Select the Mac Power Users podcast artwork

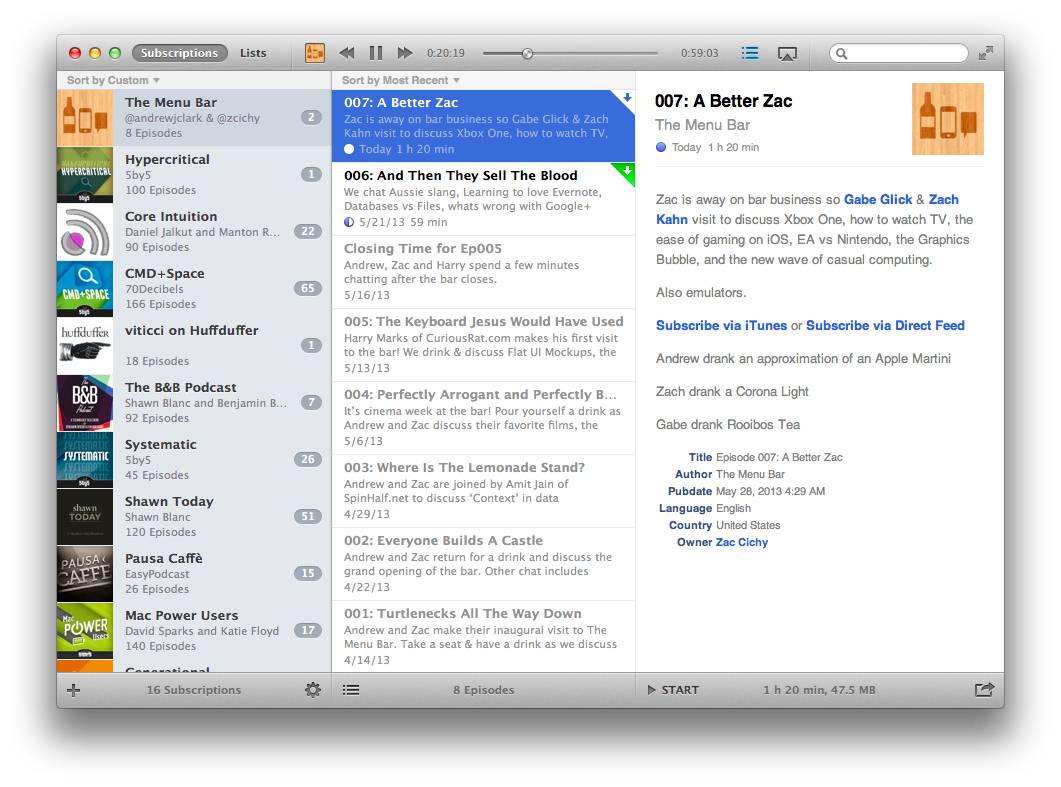(85, 630)
